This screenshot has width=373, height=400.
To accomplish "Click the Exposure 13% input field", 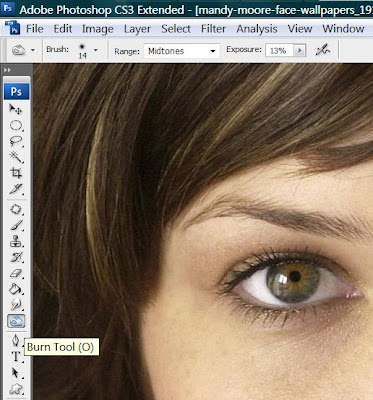I will (x=279, y=51).
